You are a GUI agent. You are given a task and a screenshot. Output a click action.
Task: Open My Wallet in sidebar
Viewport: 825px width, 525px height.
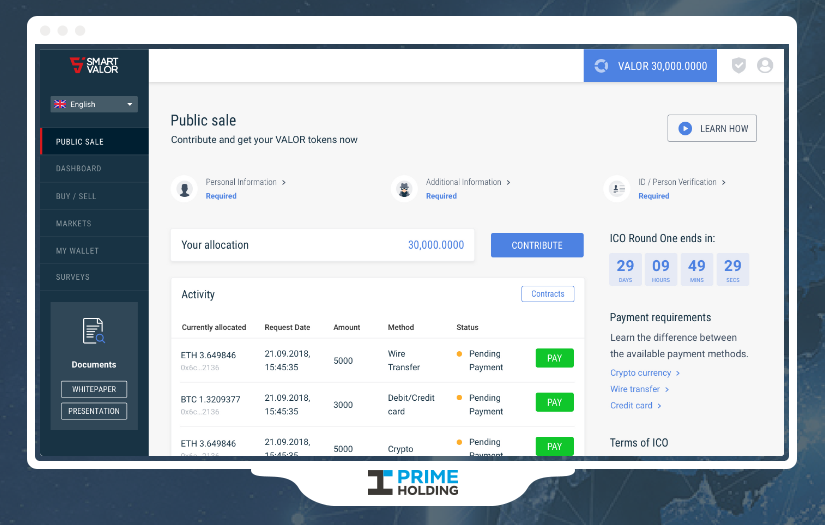click(x=95, y=250)
